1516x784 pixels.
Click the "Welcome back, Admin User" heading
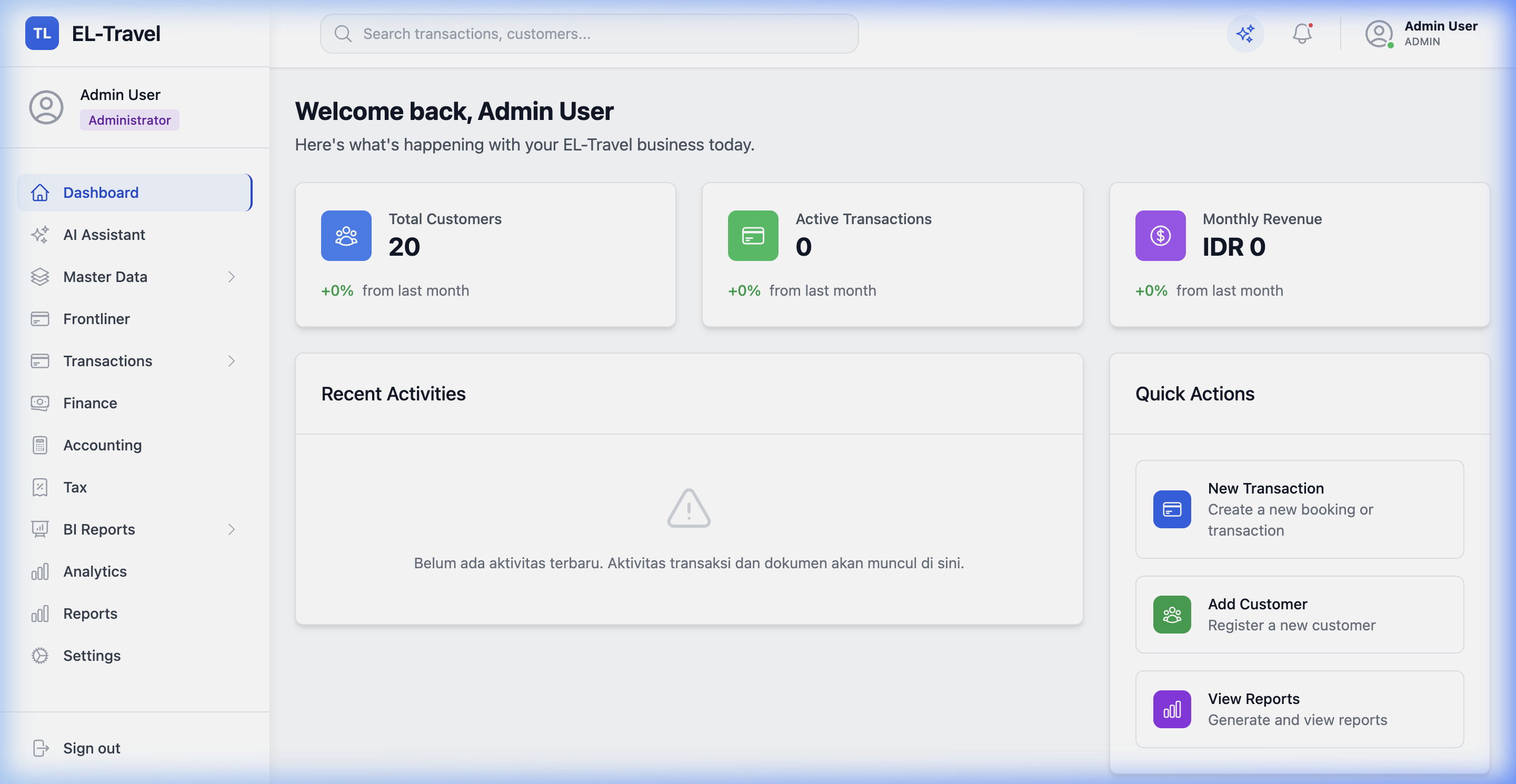tap(454, 111)
